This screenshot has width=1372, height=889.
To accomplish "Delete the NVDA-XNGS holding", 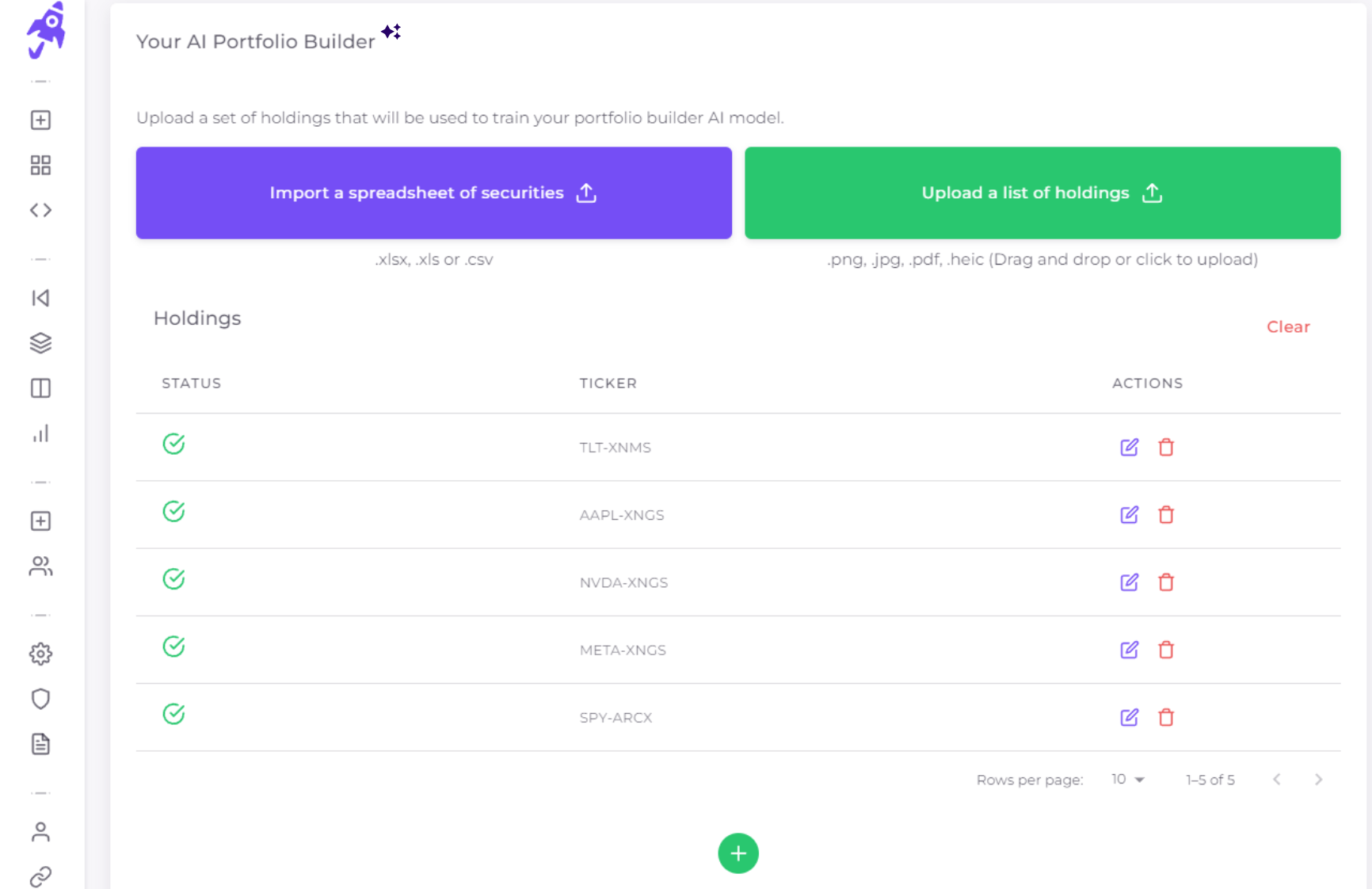I will (1166, 582).
